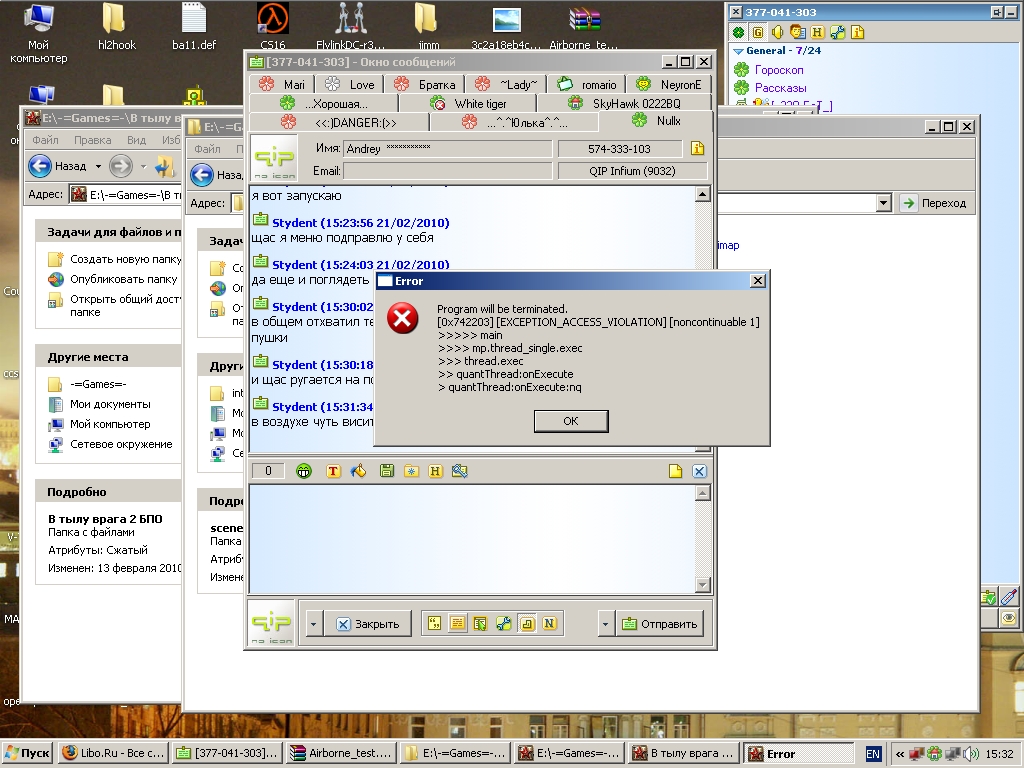The height and width of the screenshot is (768, 1024).
Task: Click the Имя field showing Andrey
Action: [x=447, y=148]
